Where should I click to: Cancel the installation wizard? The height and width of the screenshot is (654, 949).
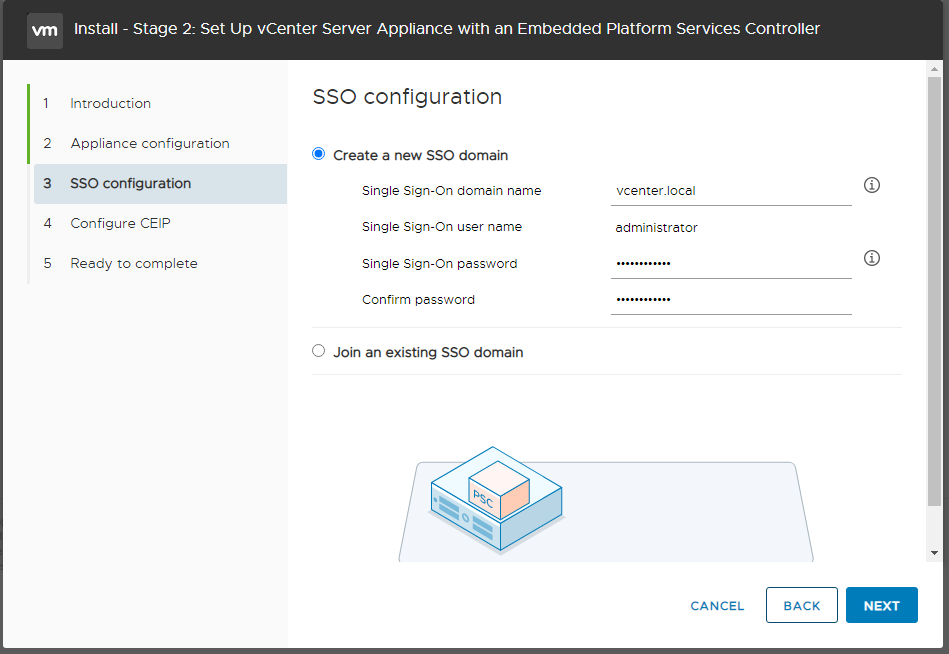tap(717, 606)
